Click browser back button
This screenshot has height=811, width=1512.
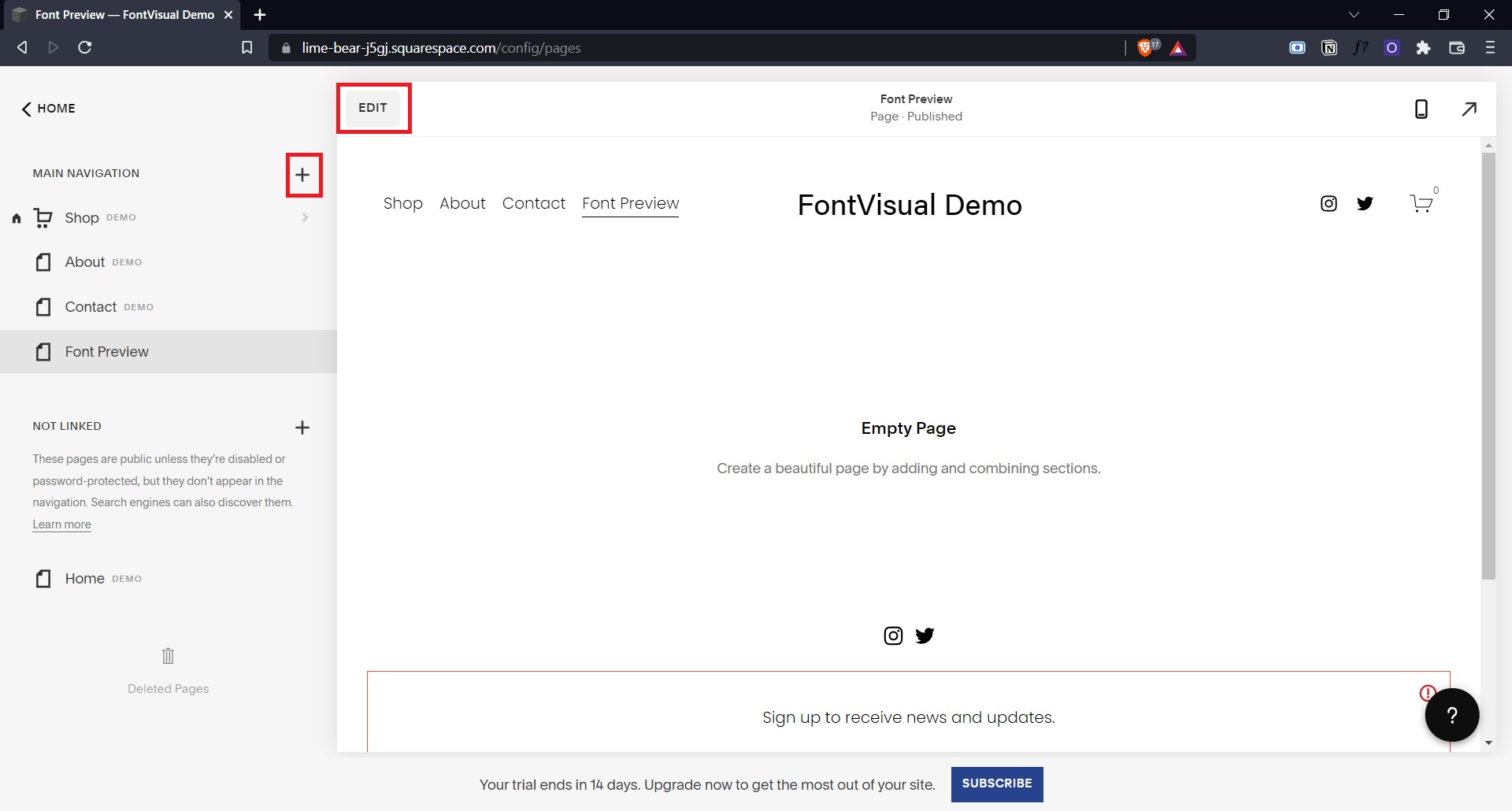tap(22, 48)
